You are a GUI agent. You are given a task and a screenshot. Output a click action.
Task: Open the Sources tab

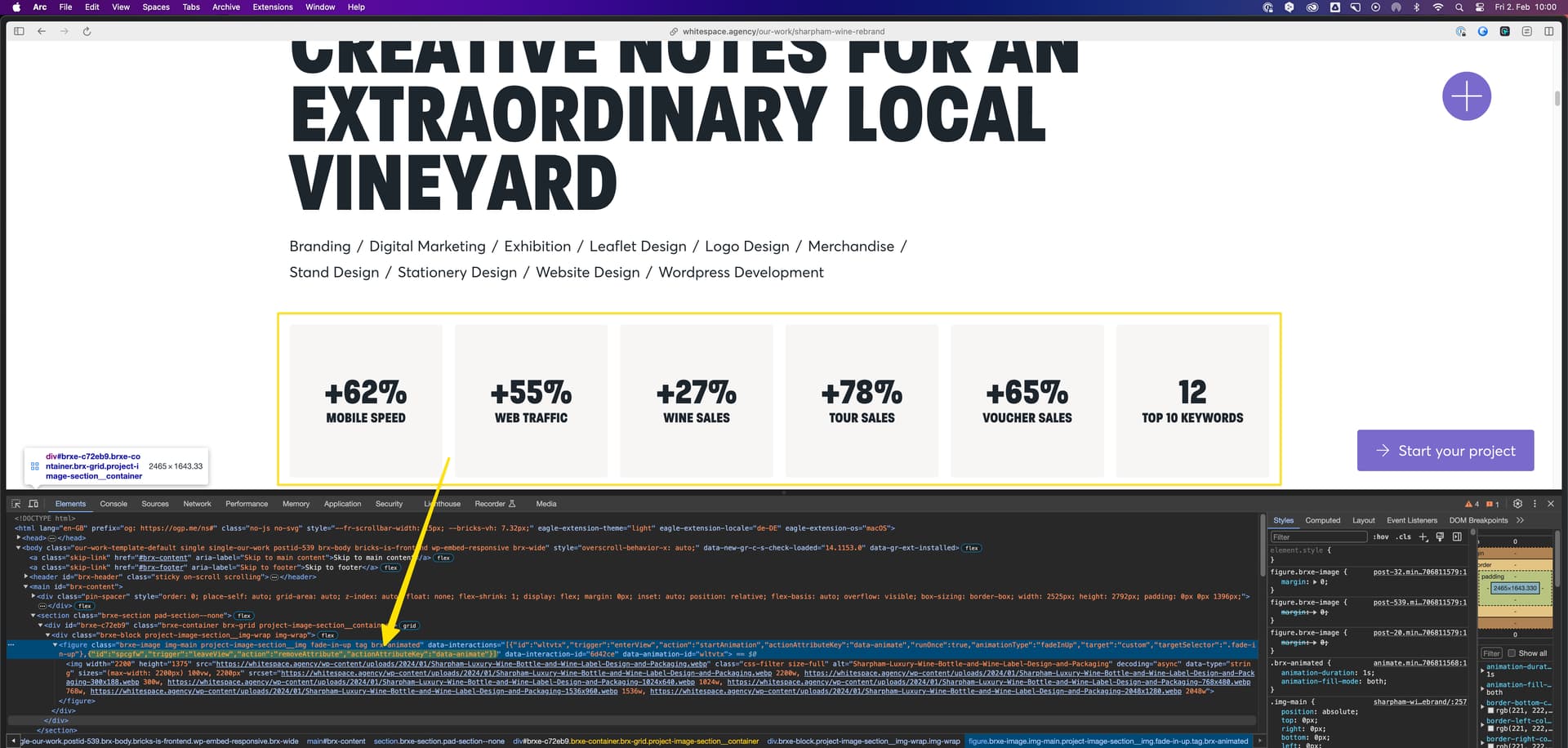click(x=155, y=504)
